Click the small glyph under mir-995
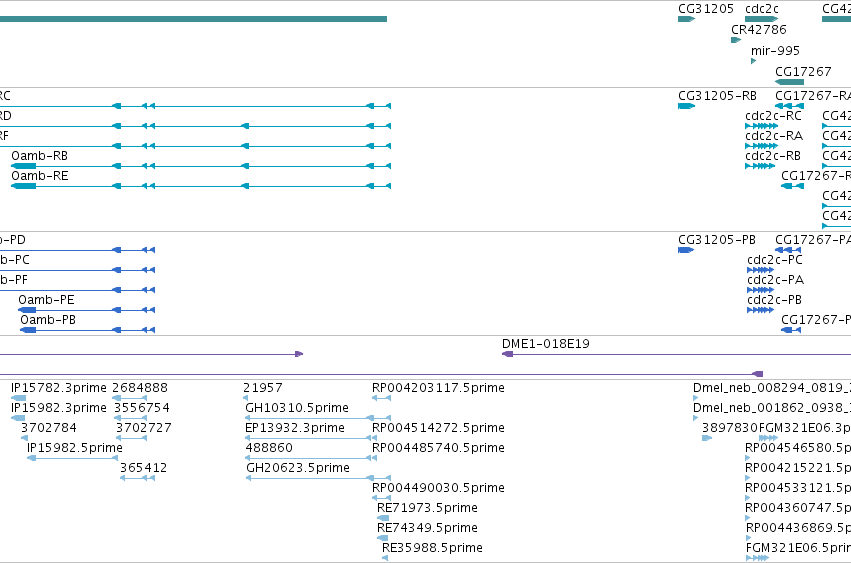Image resolution: width=851 pixels, height=563 pixels. (753, 61)
